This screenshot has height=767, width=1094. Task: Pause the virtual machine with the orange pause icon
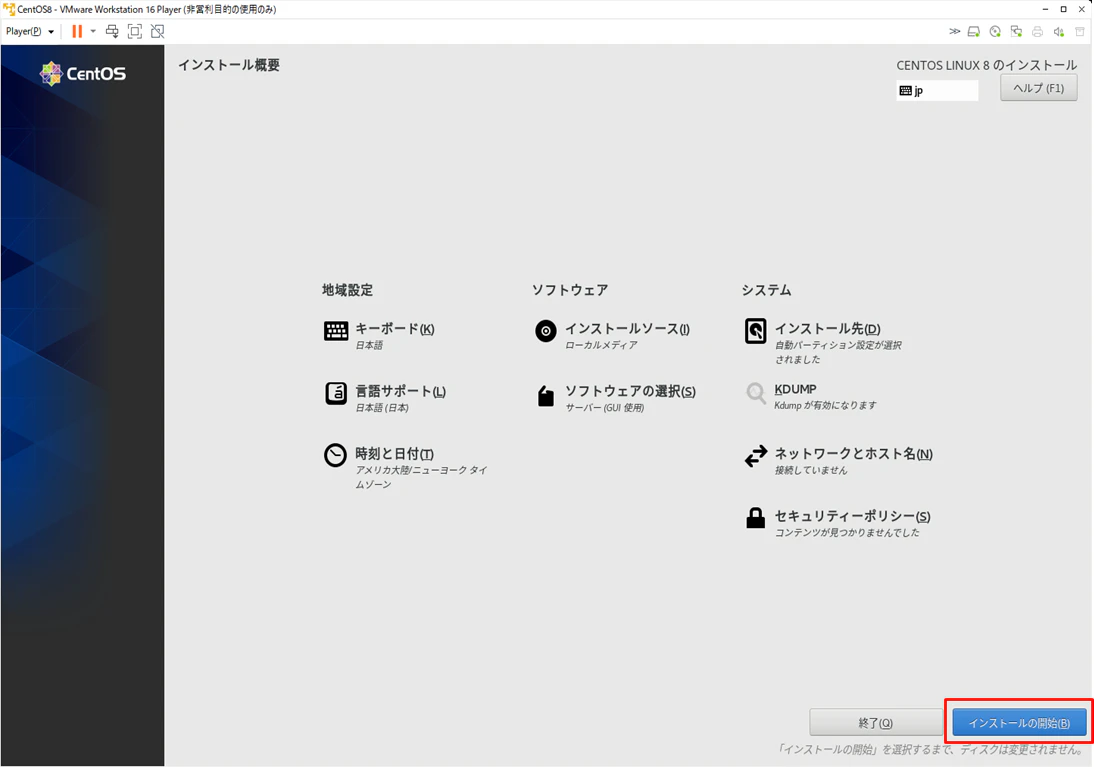[x=77, y=31]
